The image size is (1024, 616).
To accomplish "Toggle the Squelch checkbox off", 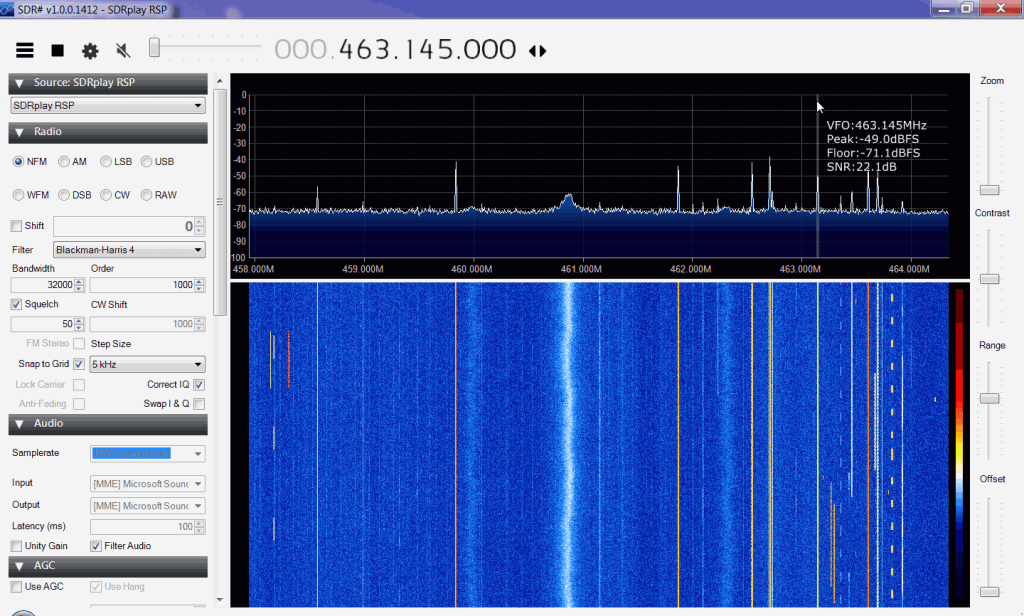I will pyautogui.click(x=16, y=304).
